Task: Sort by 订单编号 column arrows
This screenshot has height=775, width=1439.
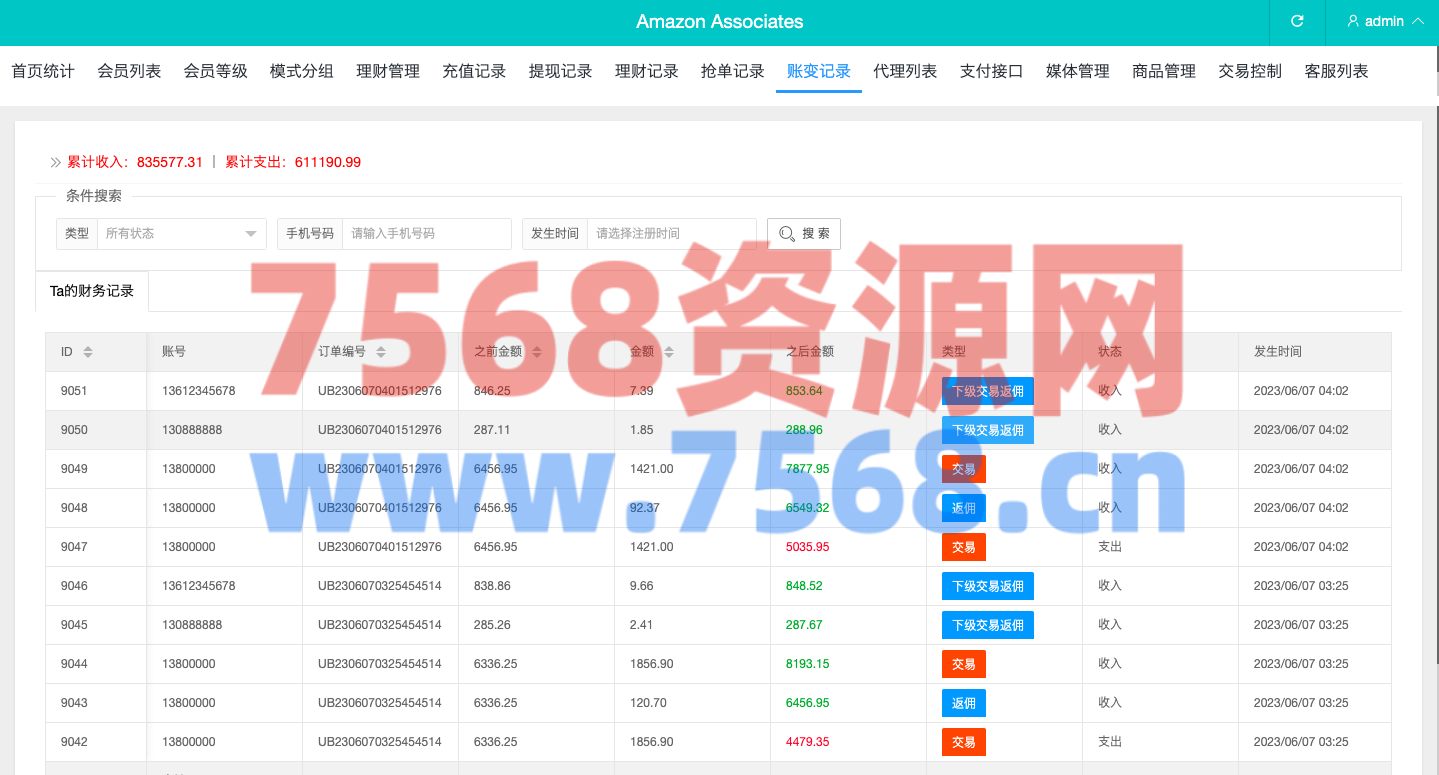Action: (381, 352)
